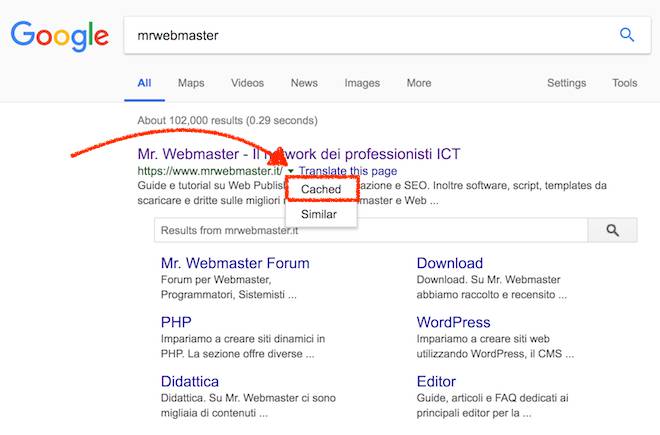Open the Tools search options
The height and width of the screenshot is (435, 660).
coord(624,83)
